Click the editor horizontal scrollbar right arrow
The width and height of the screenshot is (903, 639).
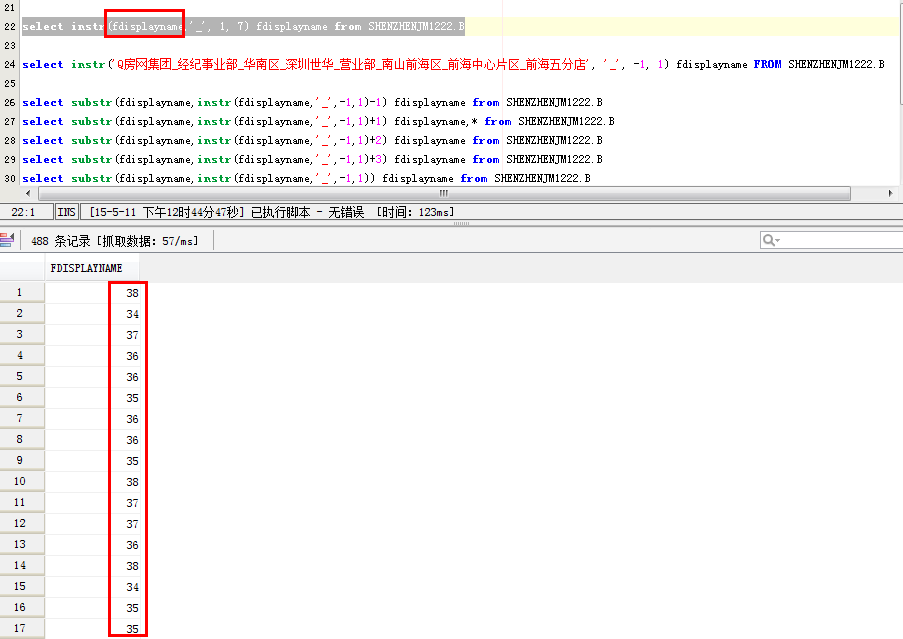click(x=890, y=193)
